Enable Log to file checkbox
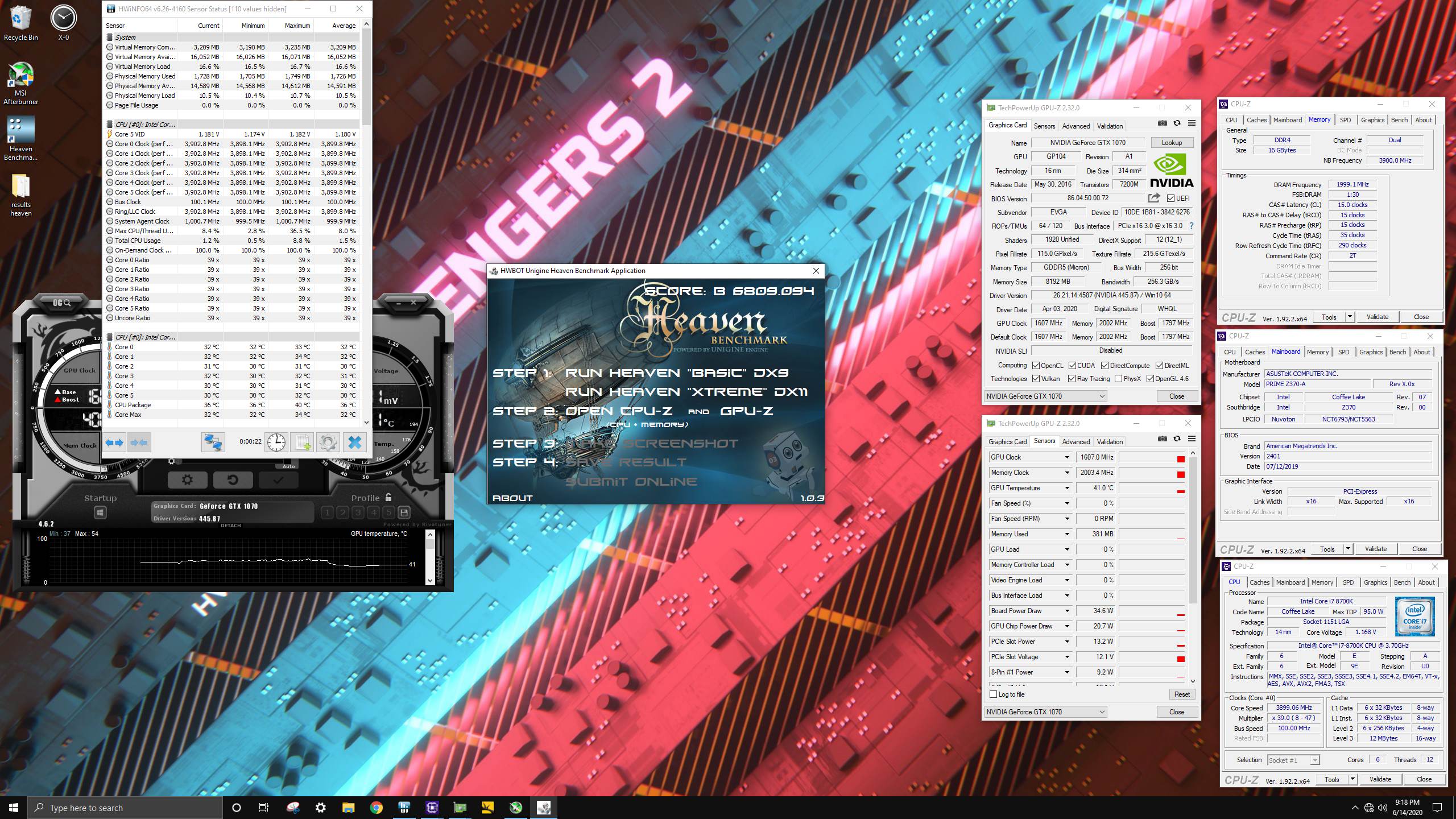1456x819 pixels. pyautogui.click(x=994, y=694)
